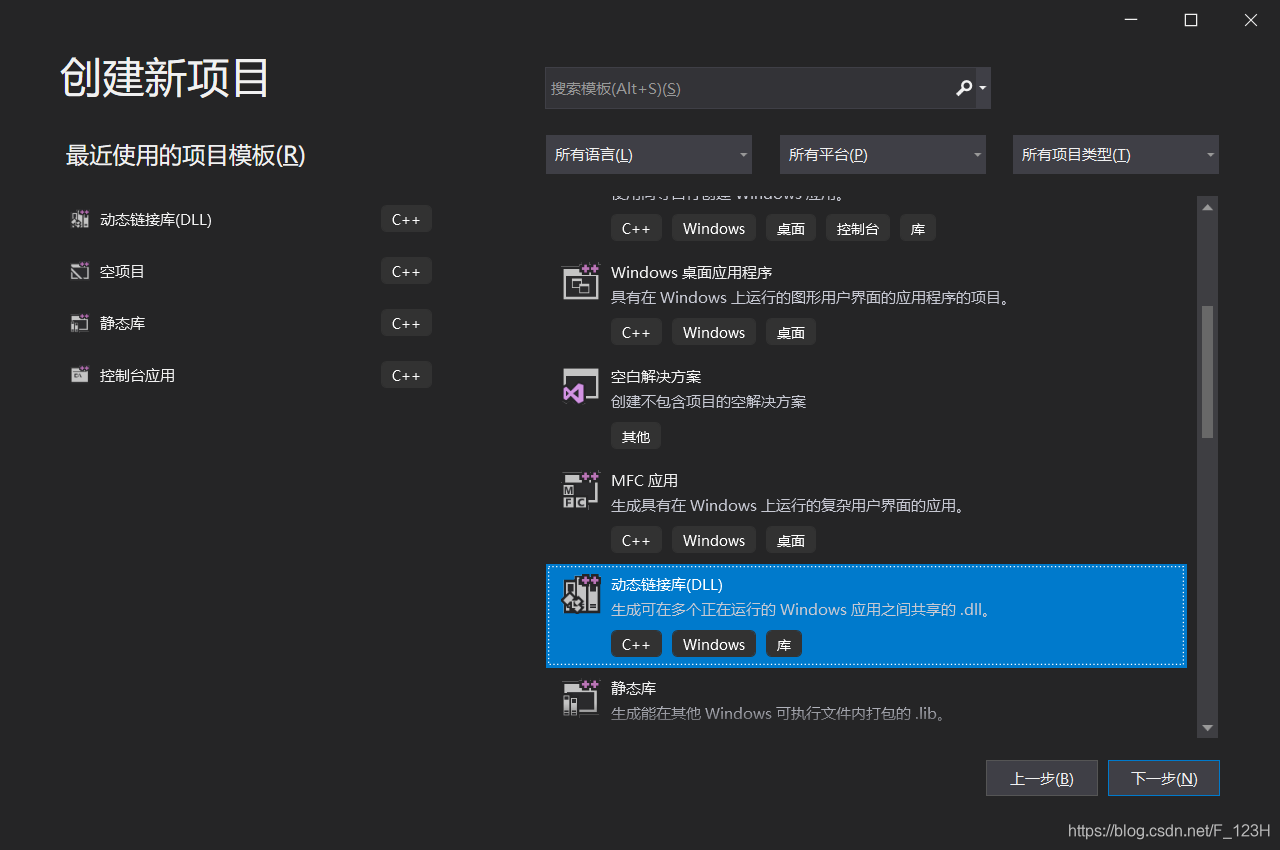Image resolution: width=1280 pixels, height=850 pixels.
Task: Click the Windows desktop application template icon
Action: (x=581, y=282)
